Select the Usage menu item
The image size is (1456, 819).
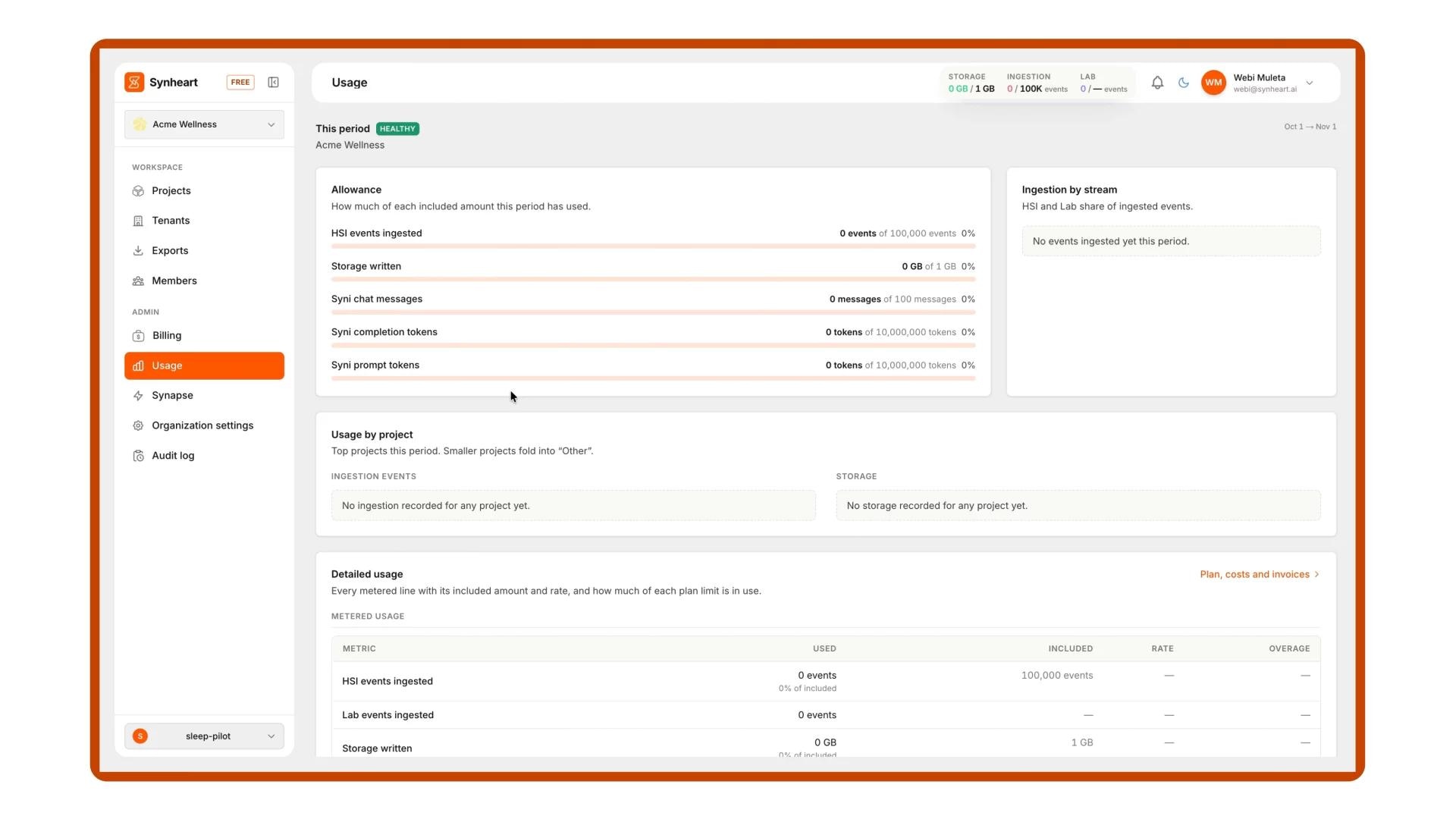pos(204,366)
